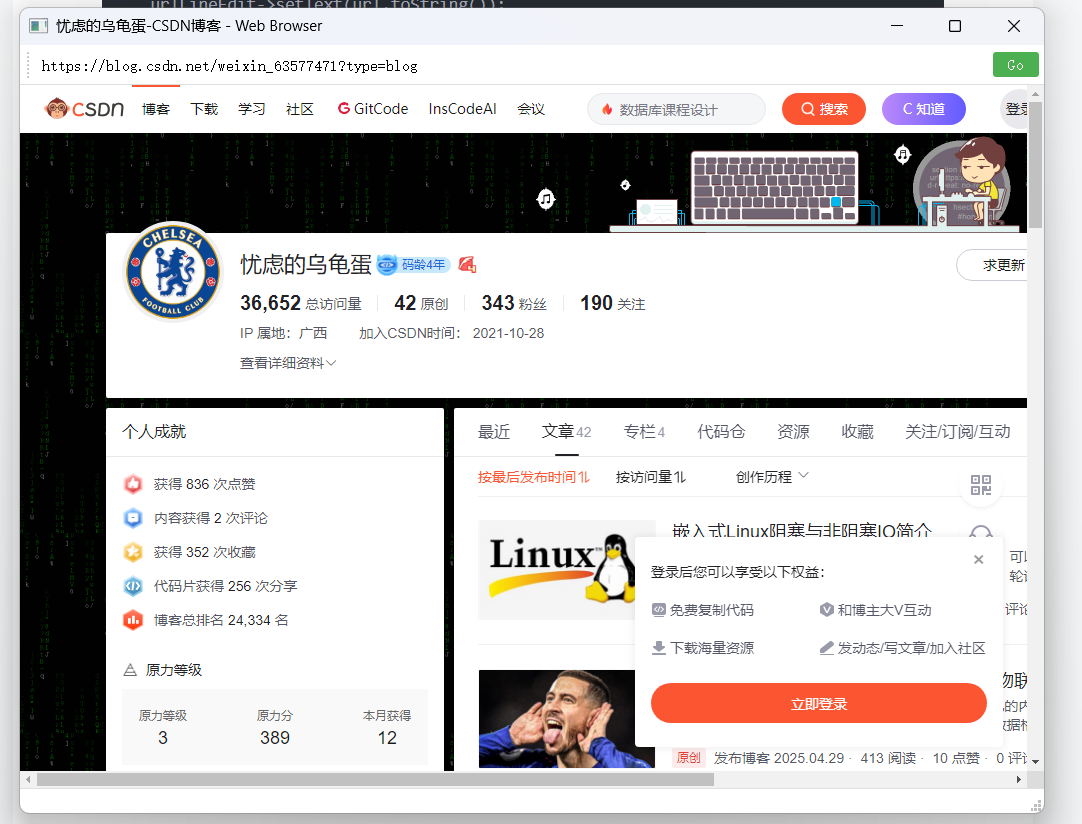
Task: Click the red badge icon beside username
Action: pos(467,264)
